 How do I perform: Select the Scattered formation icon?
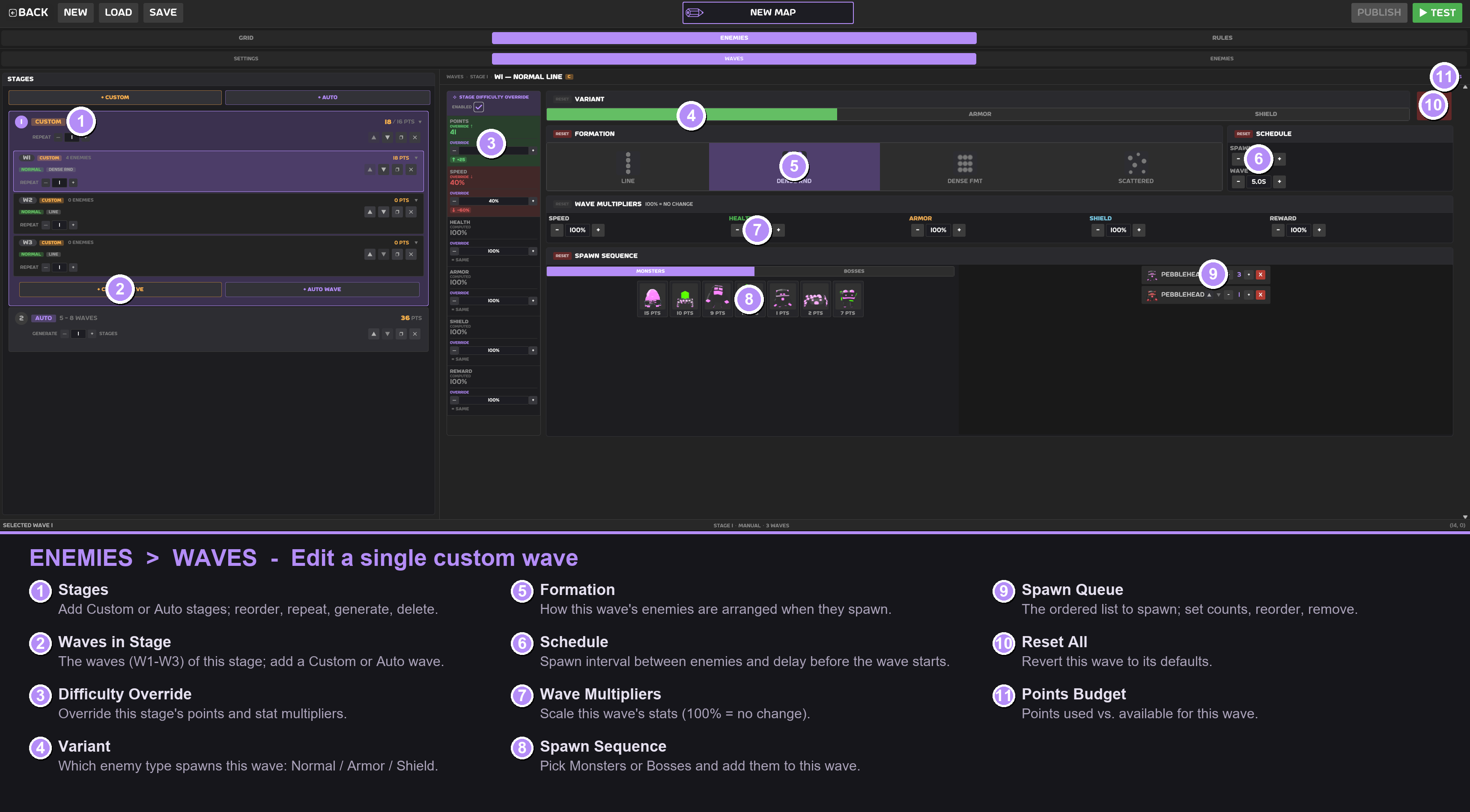click(x=1136, y=166)
